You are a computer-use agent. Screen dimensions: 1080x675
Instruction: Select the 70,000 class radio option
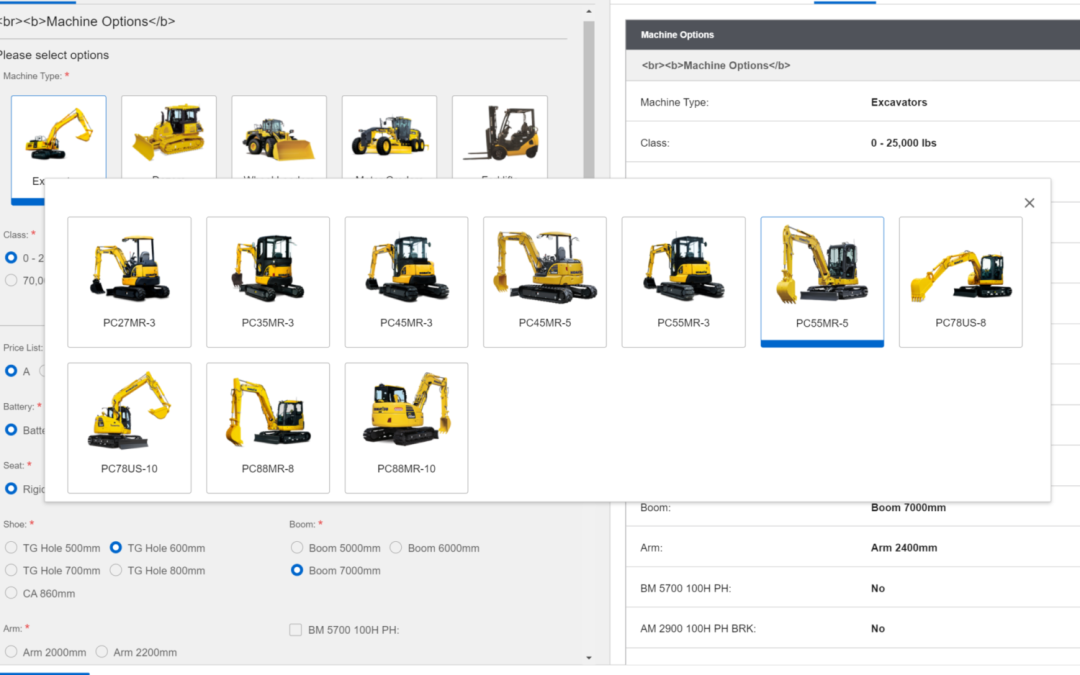coord(11,280)
